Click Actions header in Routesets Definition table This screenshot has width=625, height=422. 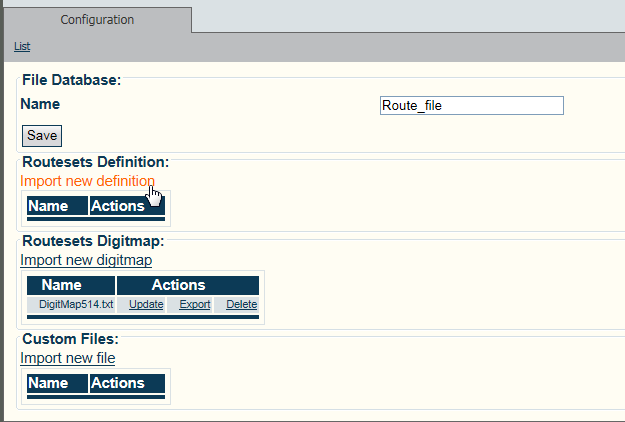click(118, 207)
